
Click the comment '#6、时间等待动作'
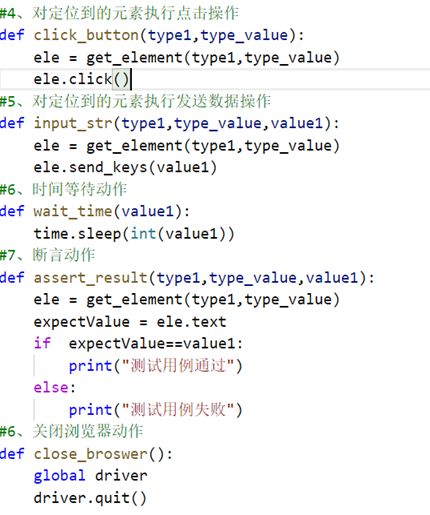(x=63, y=189)
